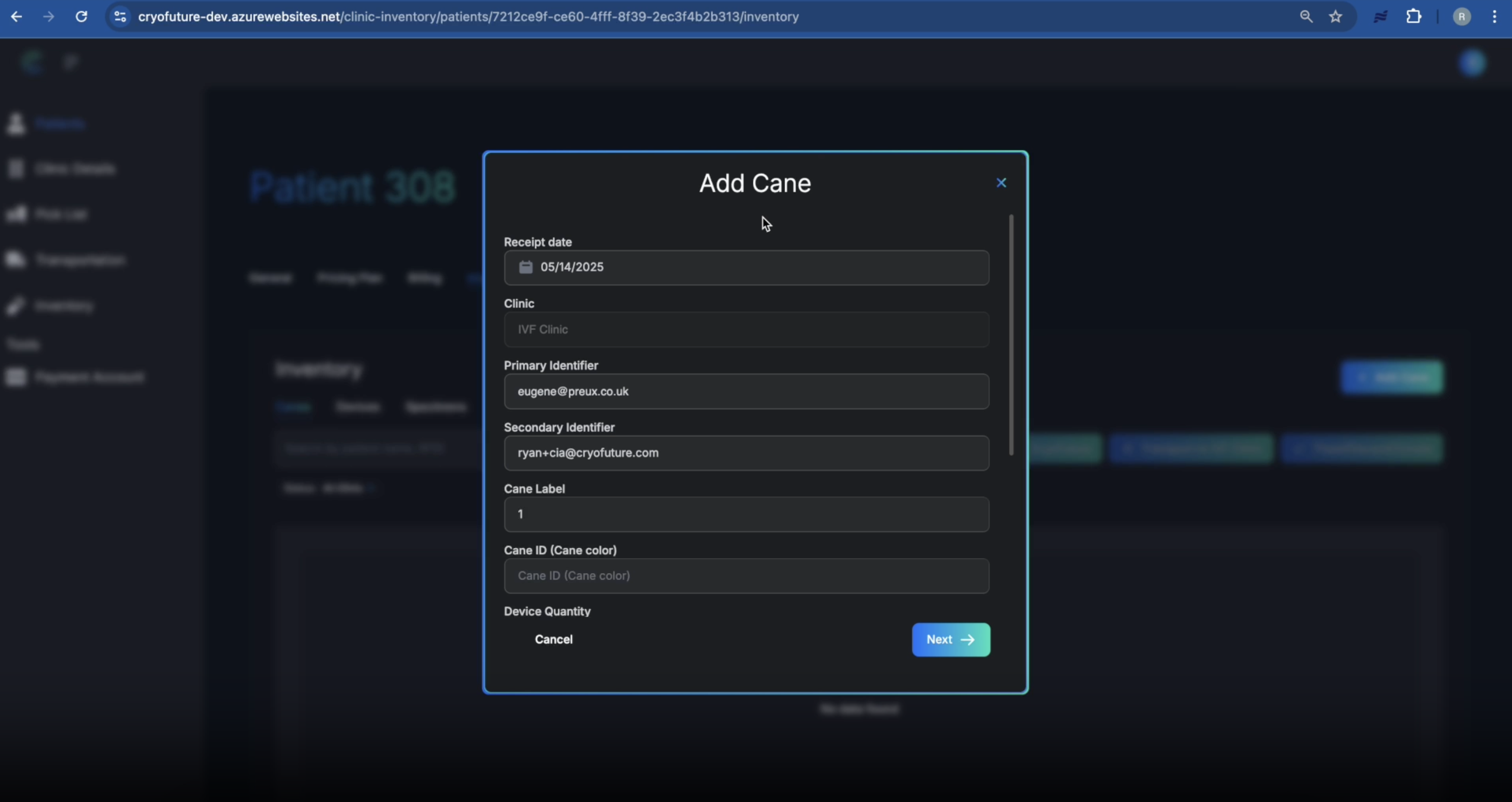Open the Pick List sidebar item
This screenshot has width=1512, height=802.
pos(61,214)
